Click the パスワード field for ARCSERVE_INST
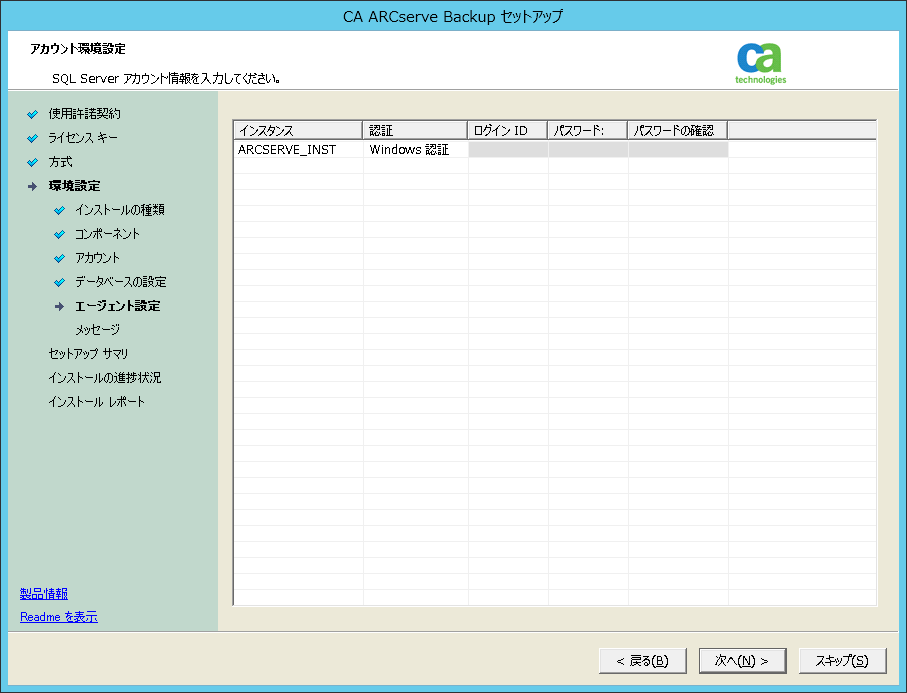907x693 pixels. [x=588, y=149]
